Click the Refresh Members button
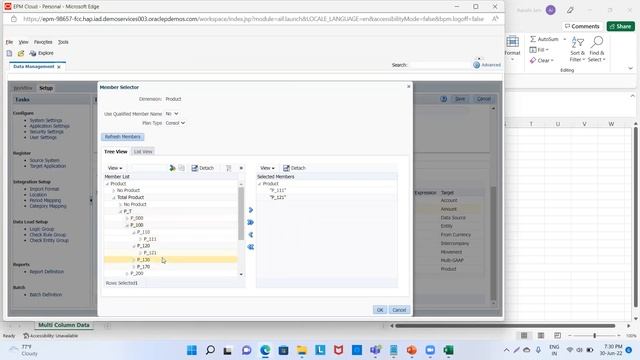The height and width of the screenshot is (360, 640). coord(122,137)
